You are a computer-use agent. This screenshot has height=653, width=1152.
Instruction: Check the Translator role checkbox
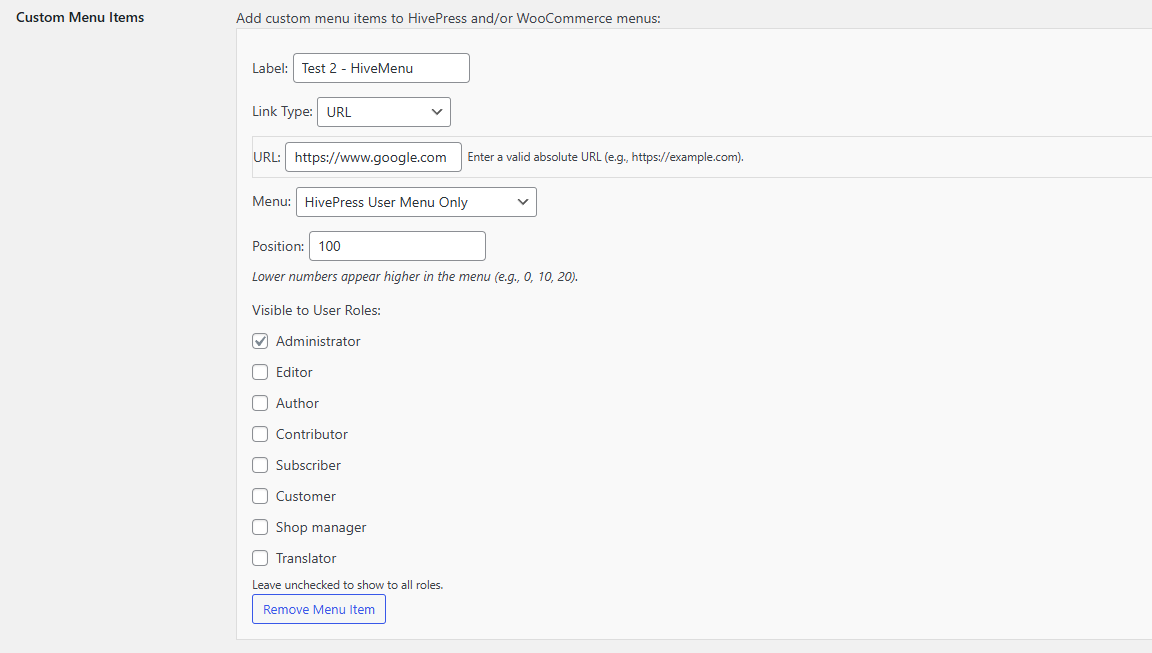260,558
